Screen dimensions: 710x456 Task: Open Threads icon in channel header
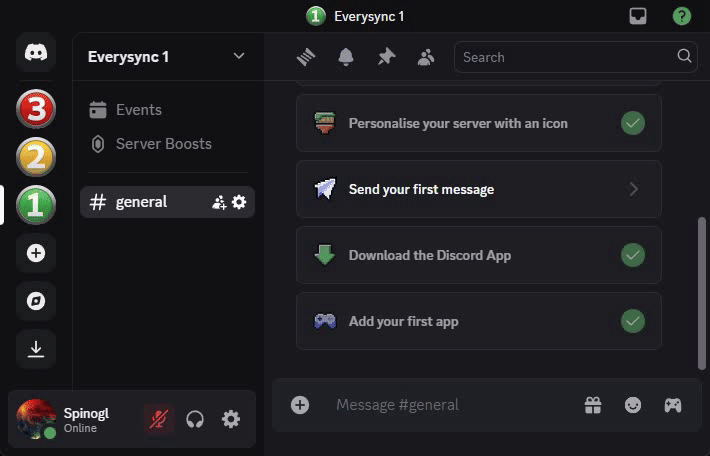(x=306, y=57)
